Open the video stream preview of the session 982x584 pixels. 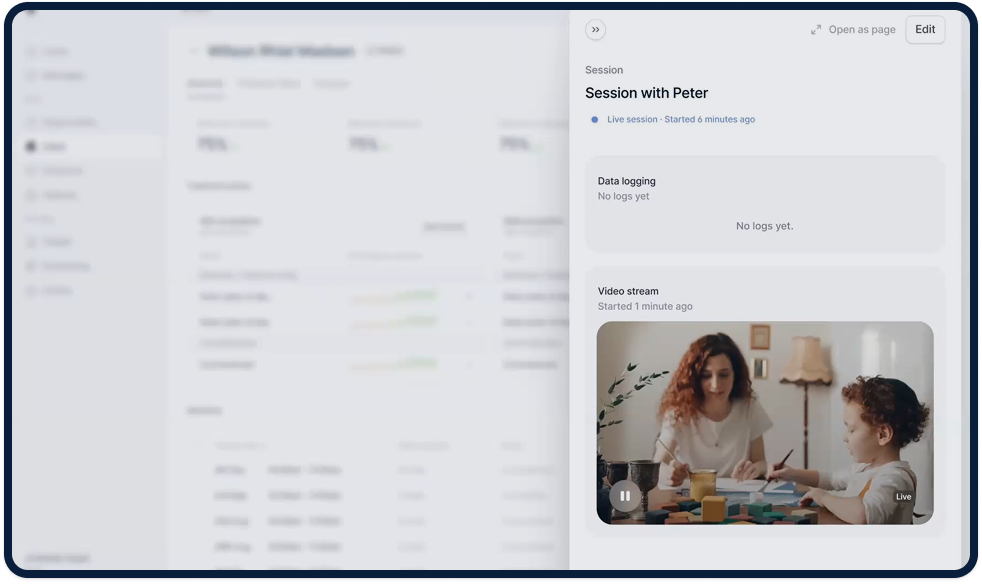(x=764, y=422)
